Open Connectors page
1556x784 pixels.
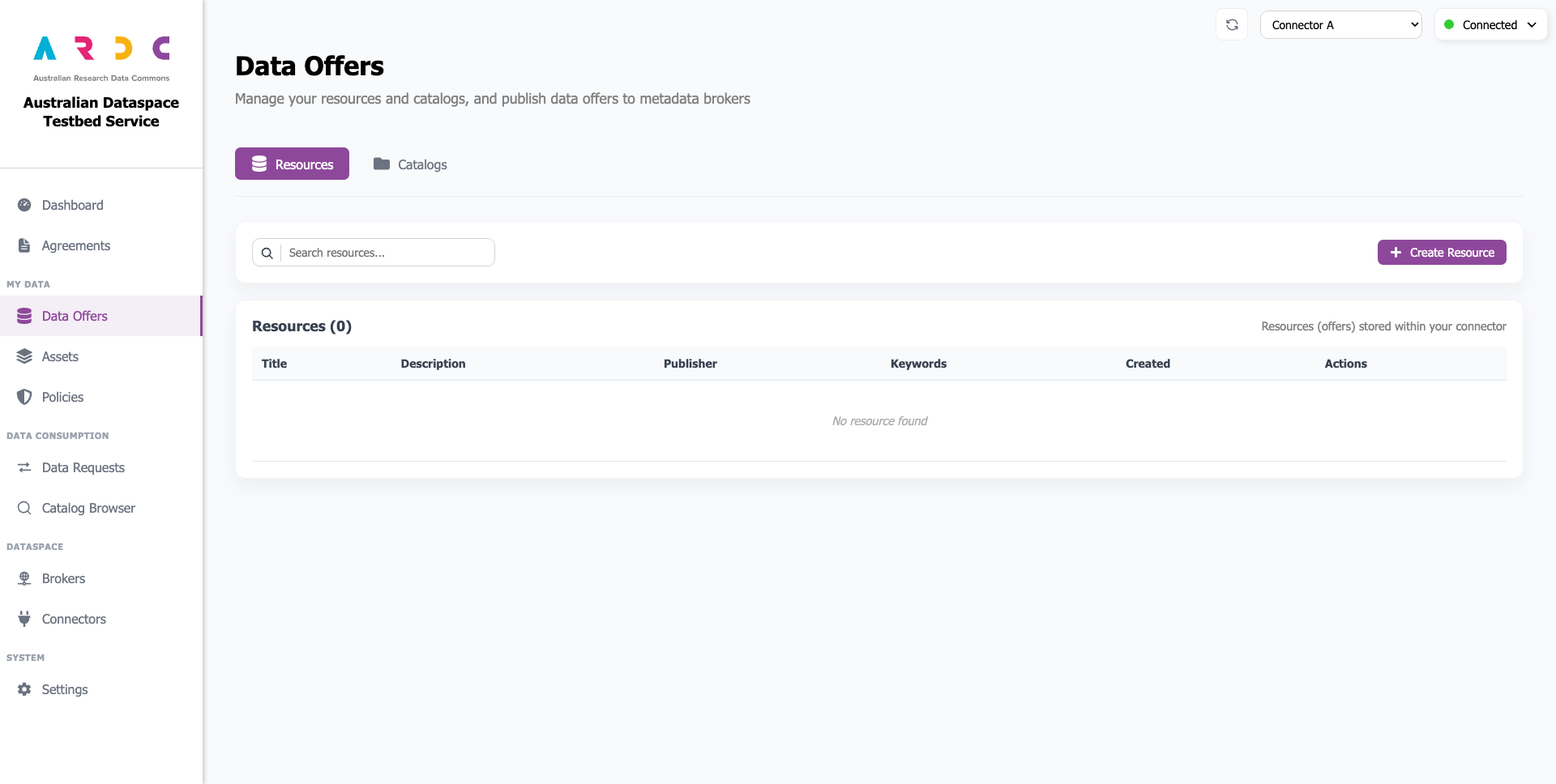101,619
